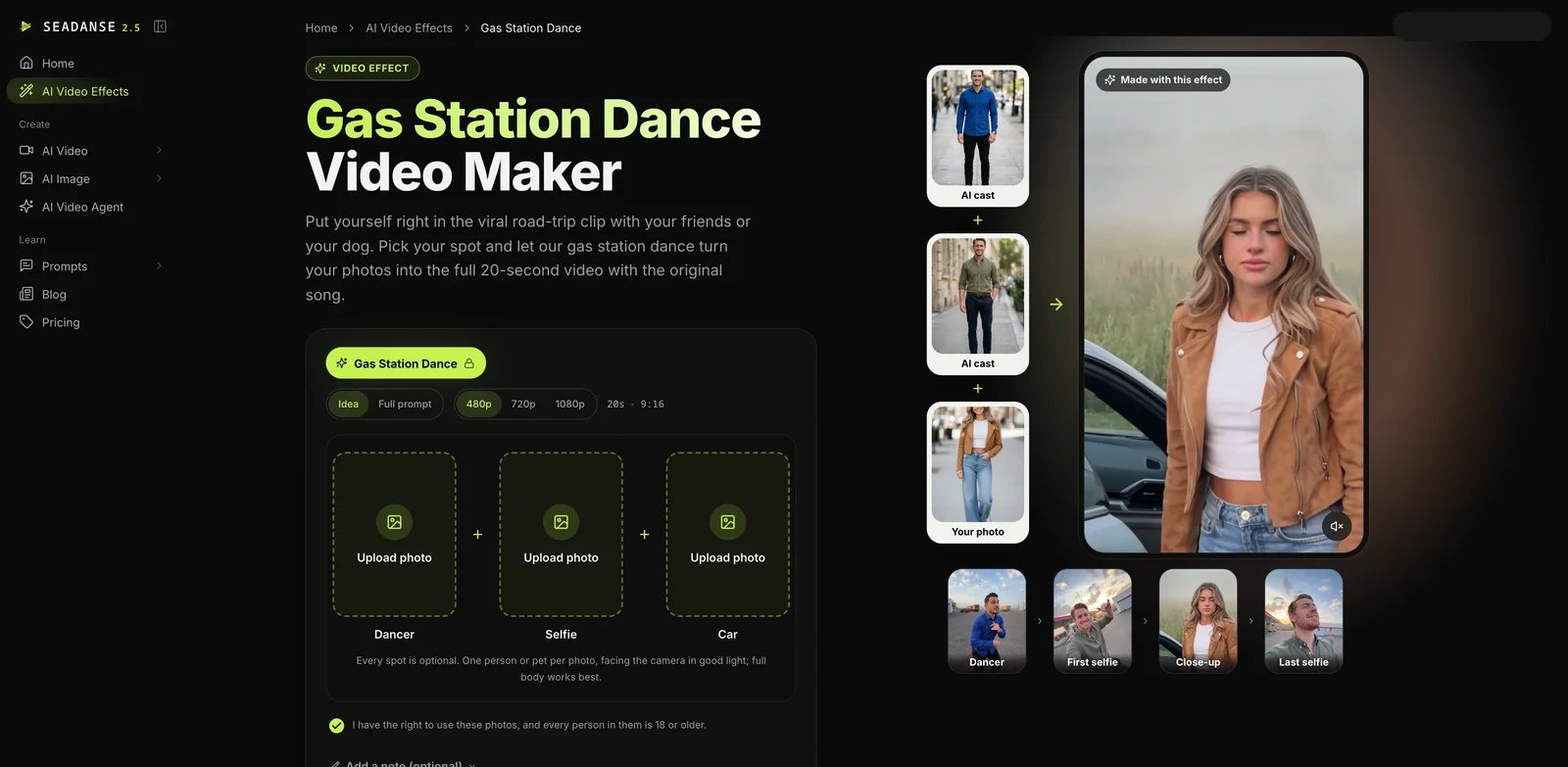This screenshot has height=767, width=1568.
Task: Expand the AI Video submenu chevron
Action: [159, 150]
